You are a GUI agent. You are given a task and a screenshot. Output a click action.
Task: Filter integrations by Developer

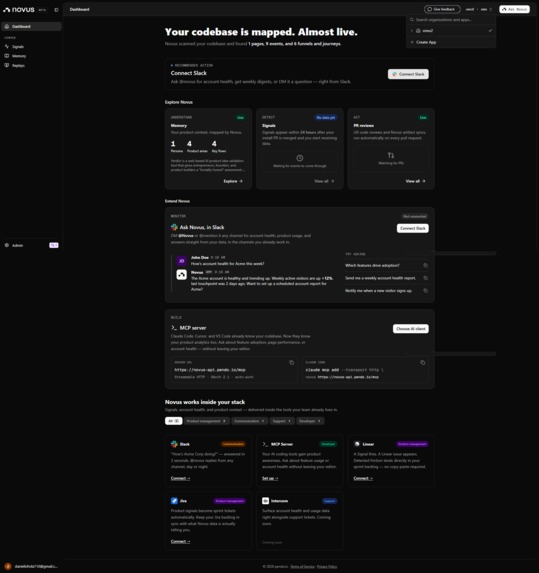[x=310, y=421]
